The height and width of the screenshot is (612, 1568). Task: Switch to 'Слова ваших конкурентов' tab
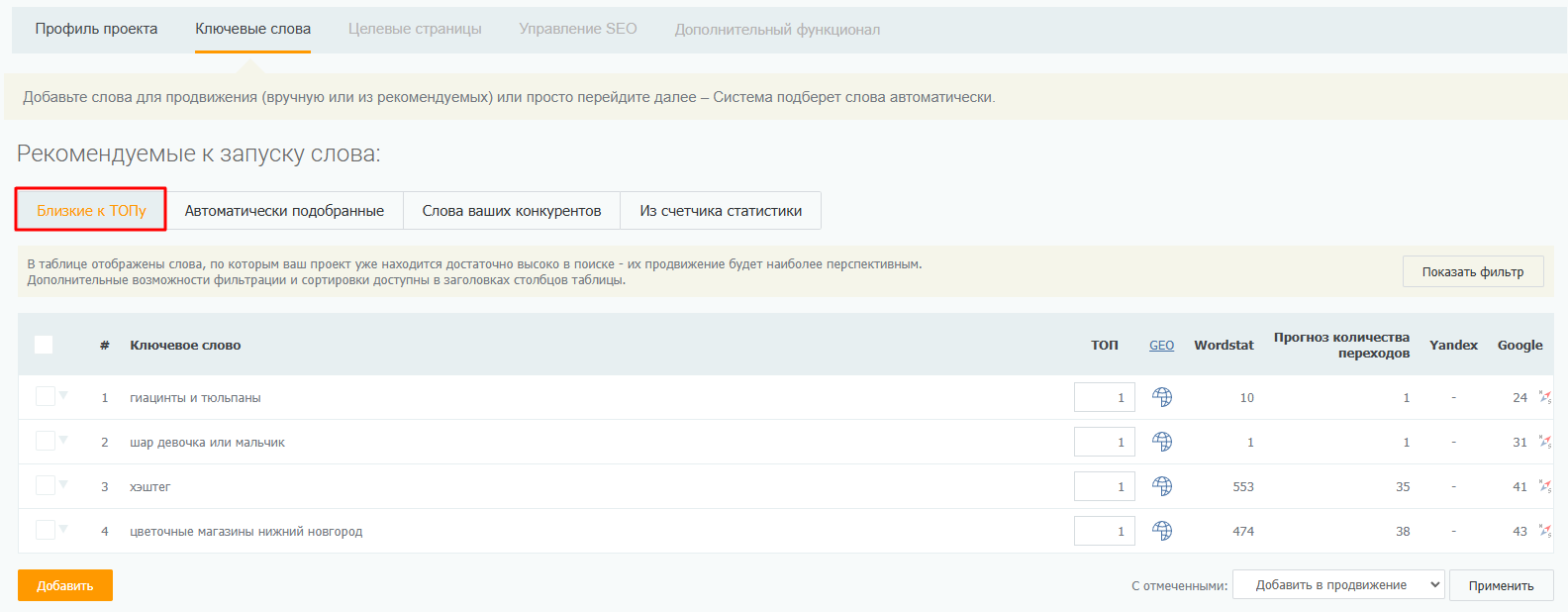point(512,211)
